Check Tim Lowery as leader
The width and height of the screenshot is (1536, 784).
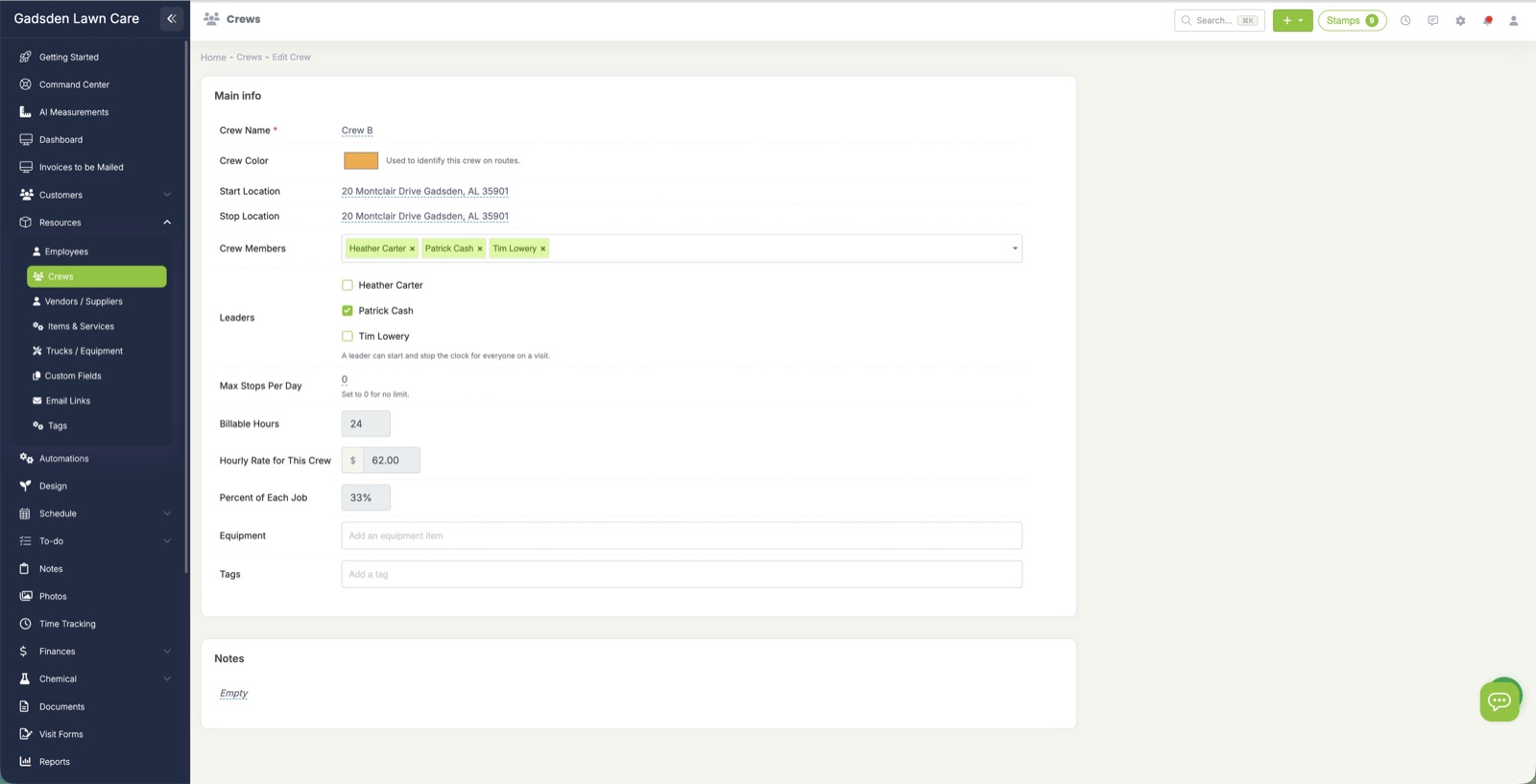(x=348, y=336)
